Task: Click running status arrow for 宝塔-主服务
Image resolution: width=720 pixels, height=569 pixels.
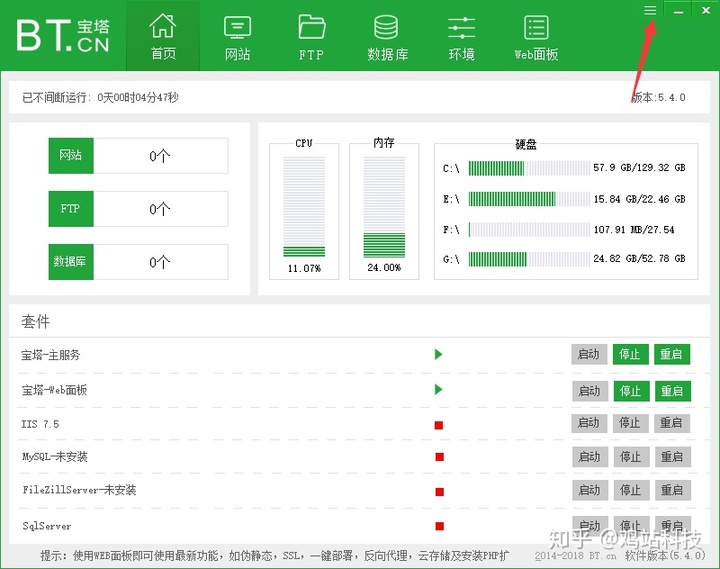Action: pyautogui.click(x=439, y=354)
